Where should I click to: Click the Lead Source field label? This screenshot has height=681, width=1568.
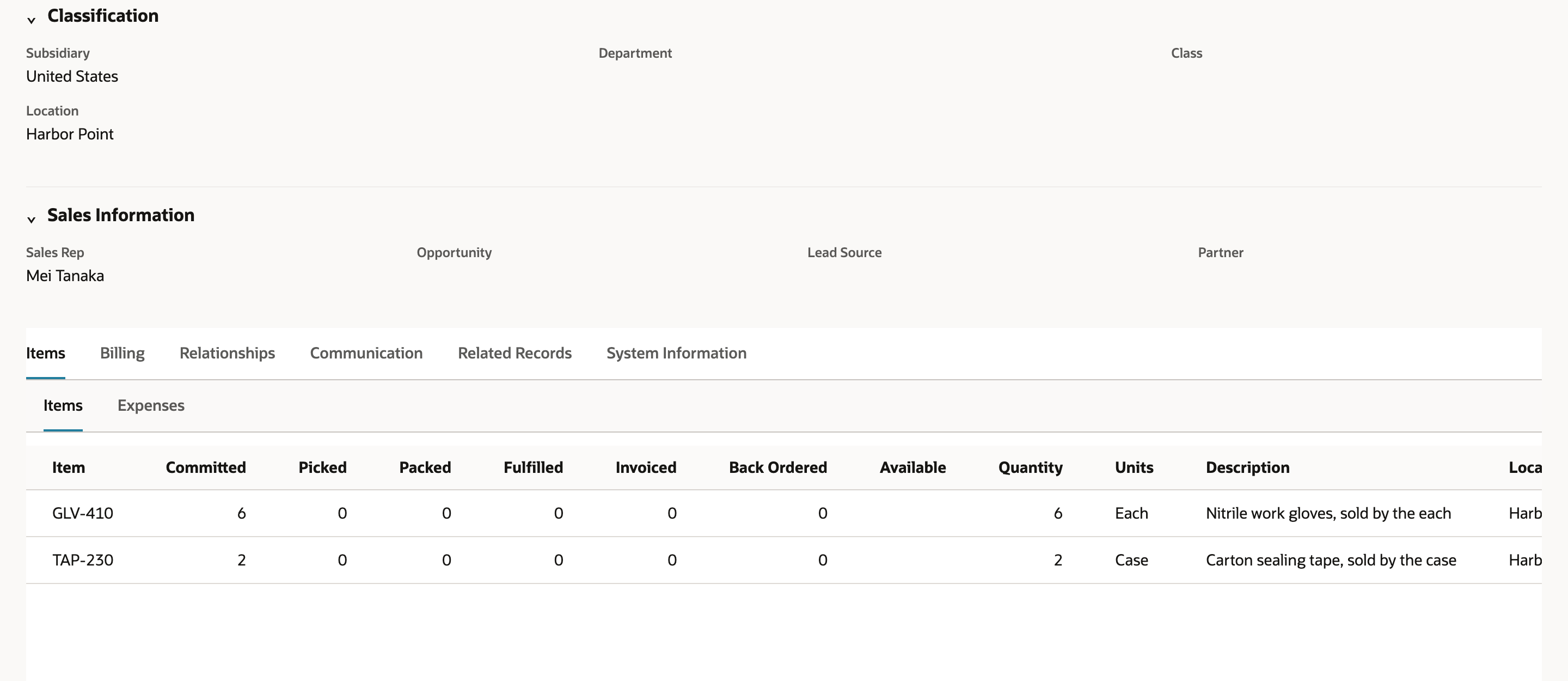tap(844, 252)
